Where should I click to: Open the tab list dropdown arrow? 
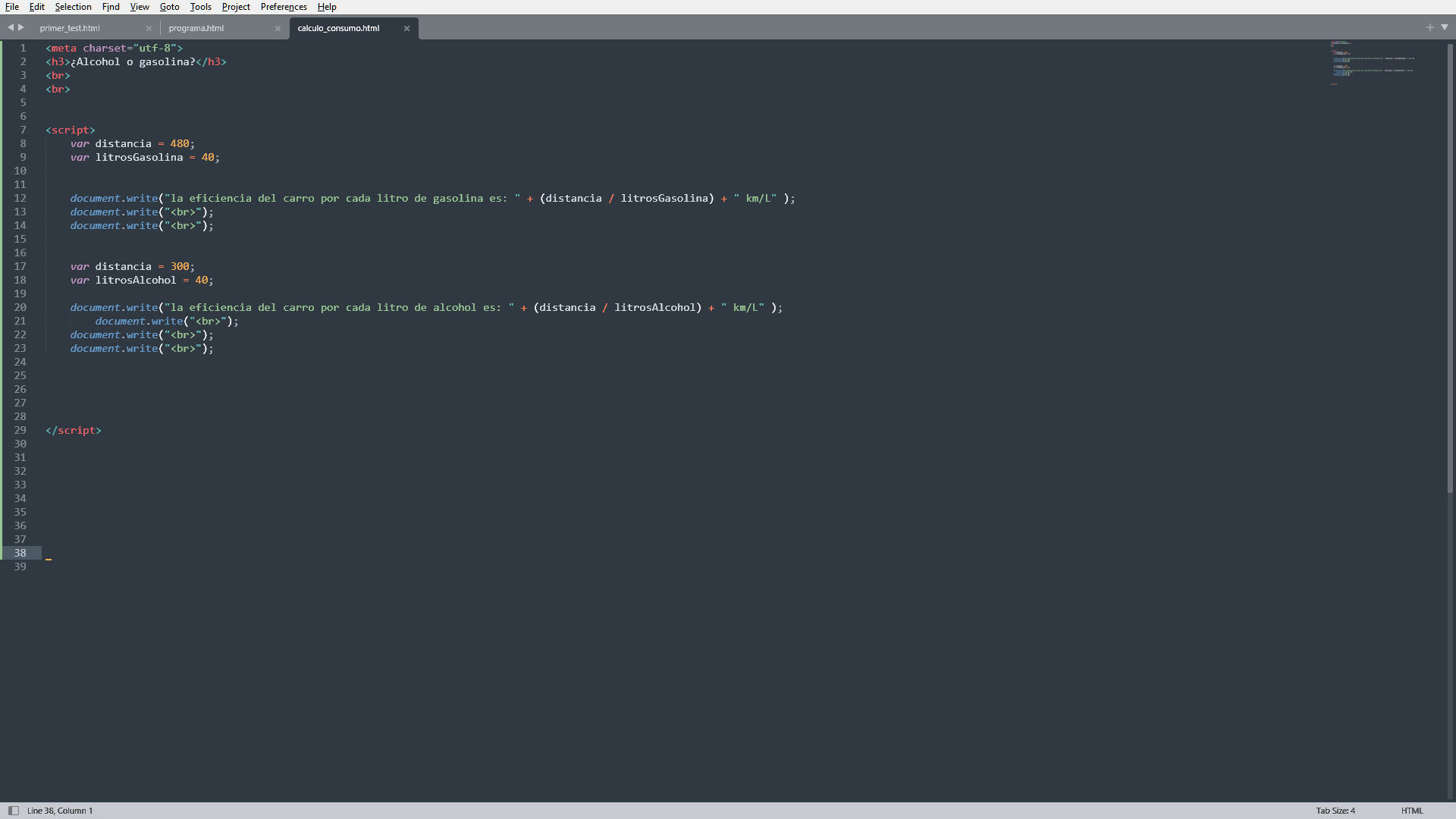[x=1445, y=27]
